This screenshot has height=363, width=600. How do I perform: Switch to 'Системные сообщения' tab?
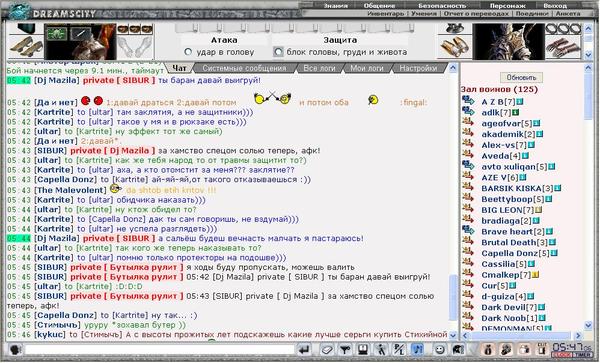(x=244, y=68)
